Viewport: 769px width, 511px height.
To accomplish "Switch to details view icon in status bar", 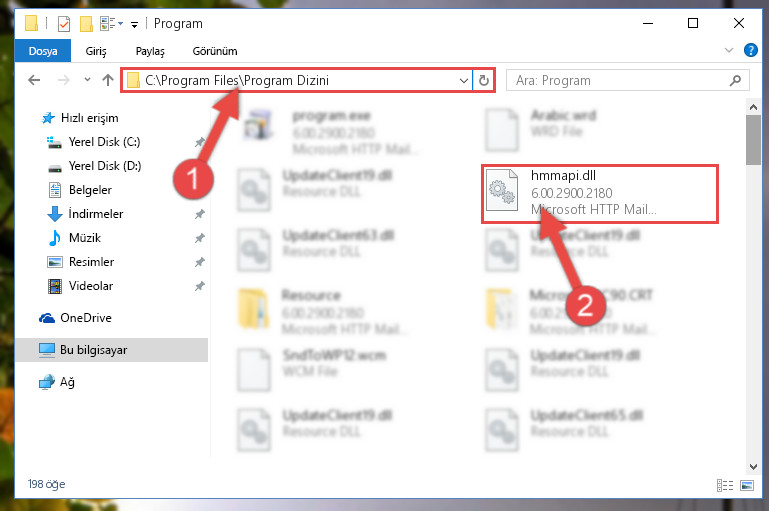I will click(725, 485).
